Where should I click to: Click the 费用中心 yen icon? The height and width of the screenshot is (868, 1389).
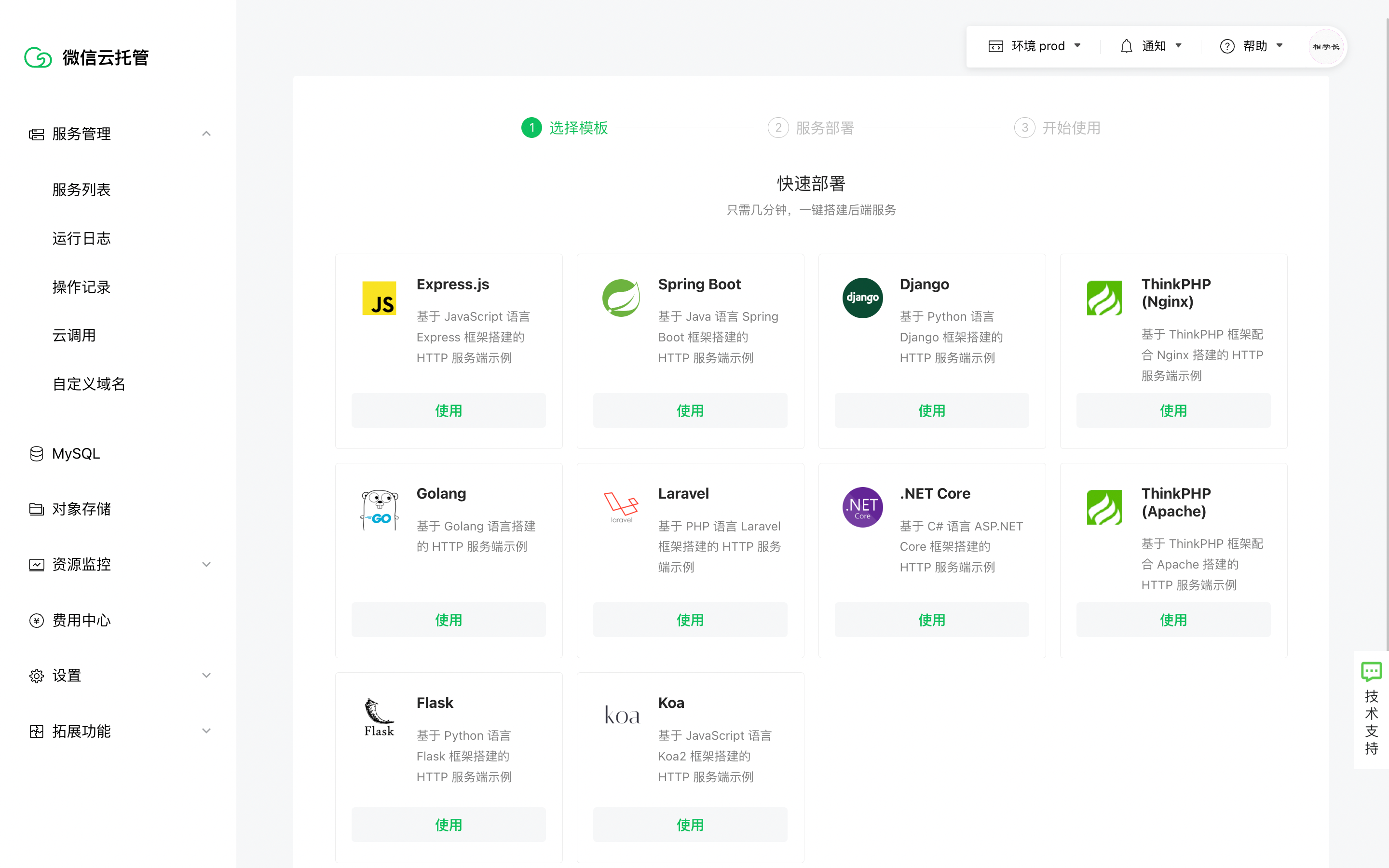click(x=36, y=621)
